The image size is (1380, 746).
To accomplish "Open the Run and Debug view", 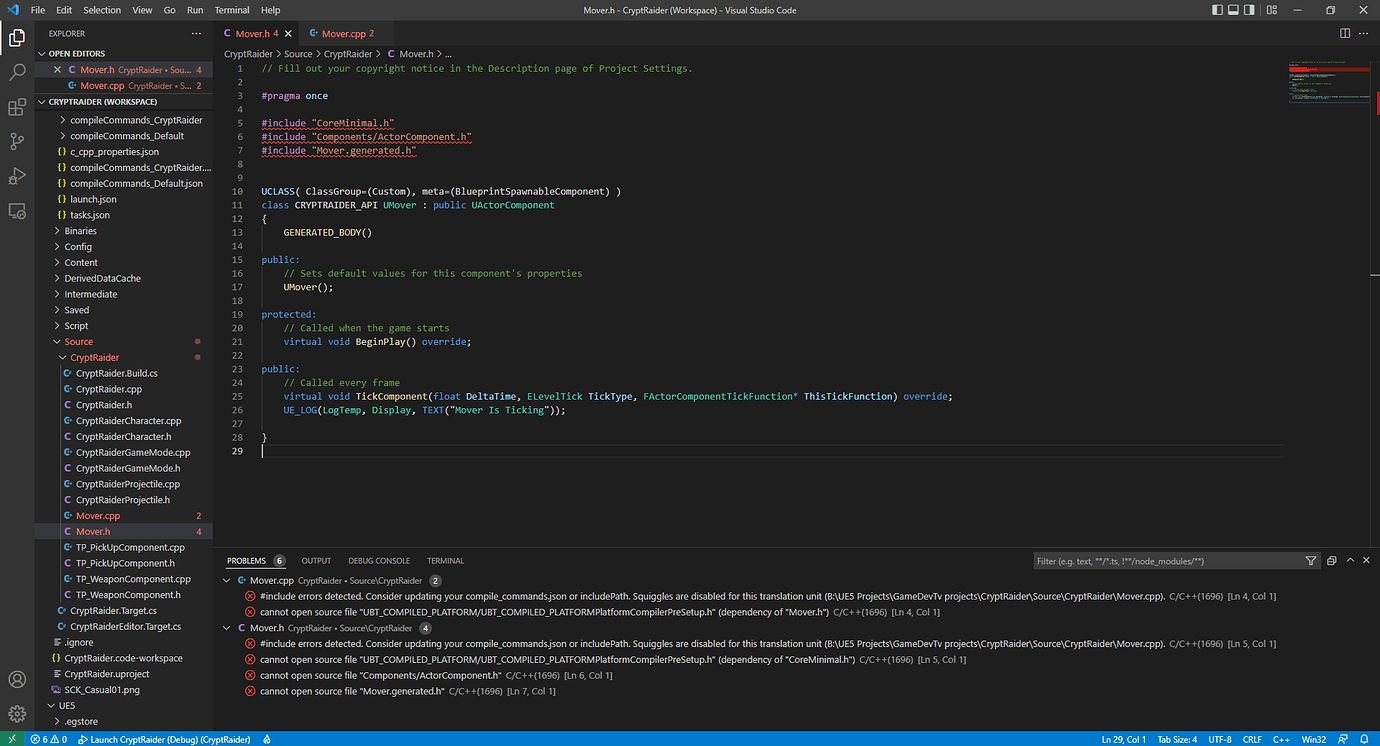I will click(x=17, y=176).
